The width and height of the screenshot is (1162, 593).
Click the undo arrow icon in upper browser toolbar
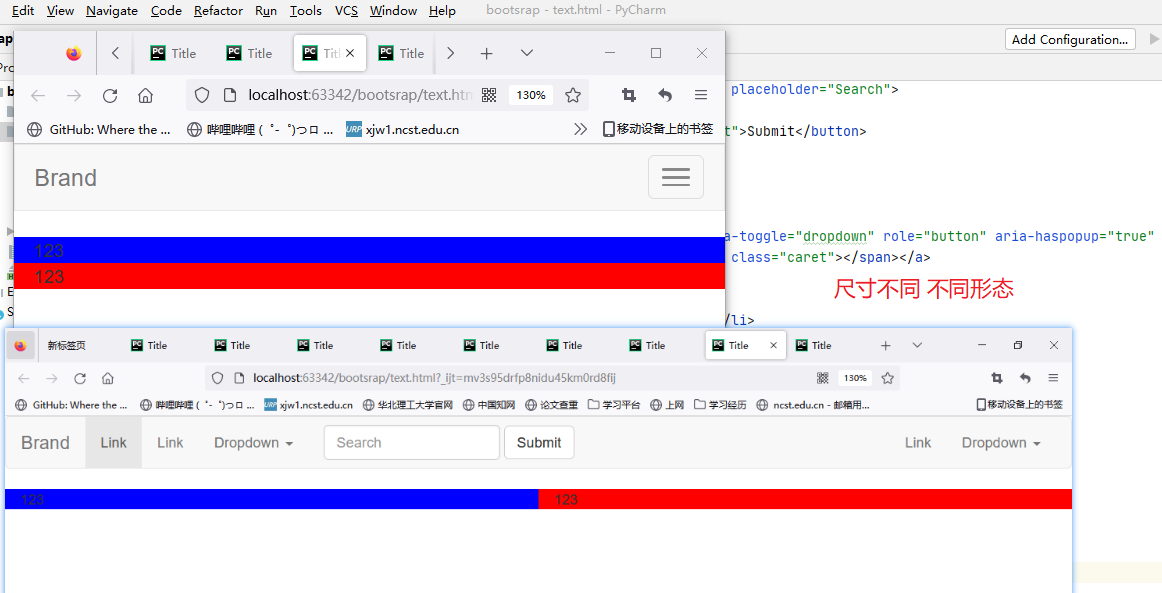(x=665, y=95)
